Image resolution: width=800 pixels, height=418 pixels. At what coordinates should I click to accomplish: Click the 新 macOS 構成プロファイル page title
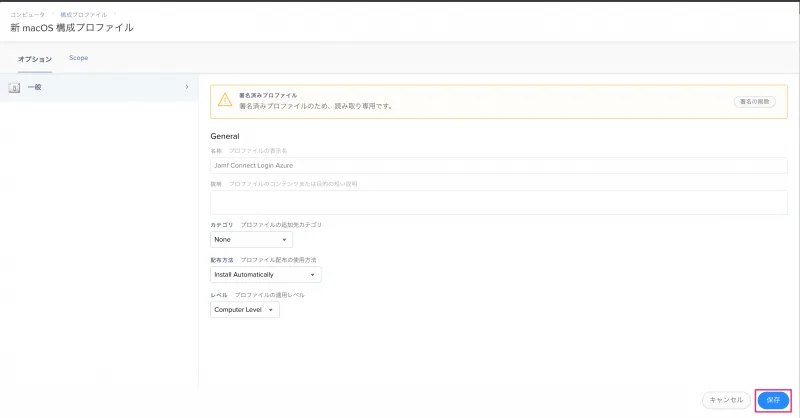pos(72,28)
